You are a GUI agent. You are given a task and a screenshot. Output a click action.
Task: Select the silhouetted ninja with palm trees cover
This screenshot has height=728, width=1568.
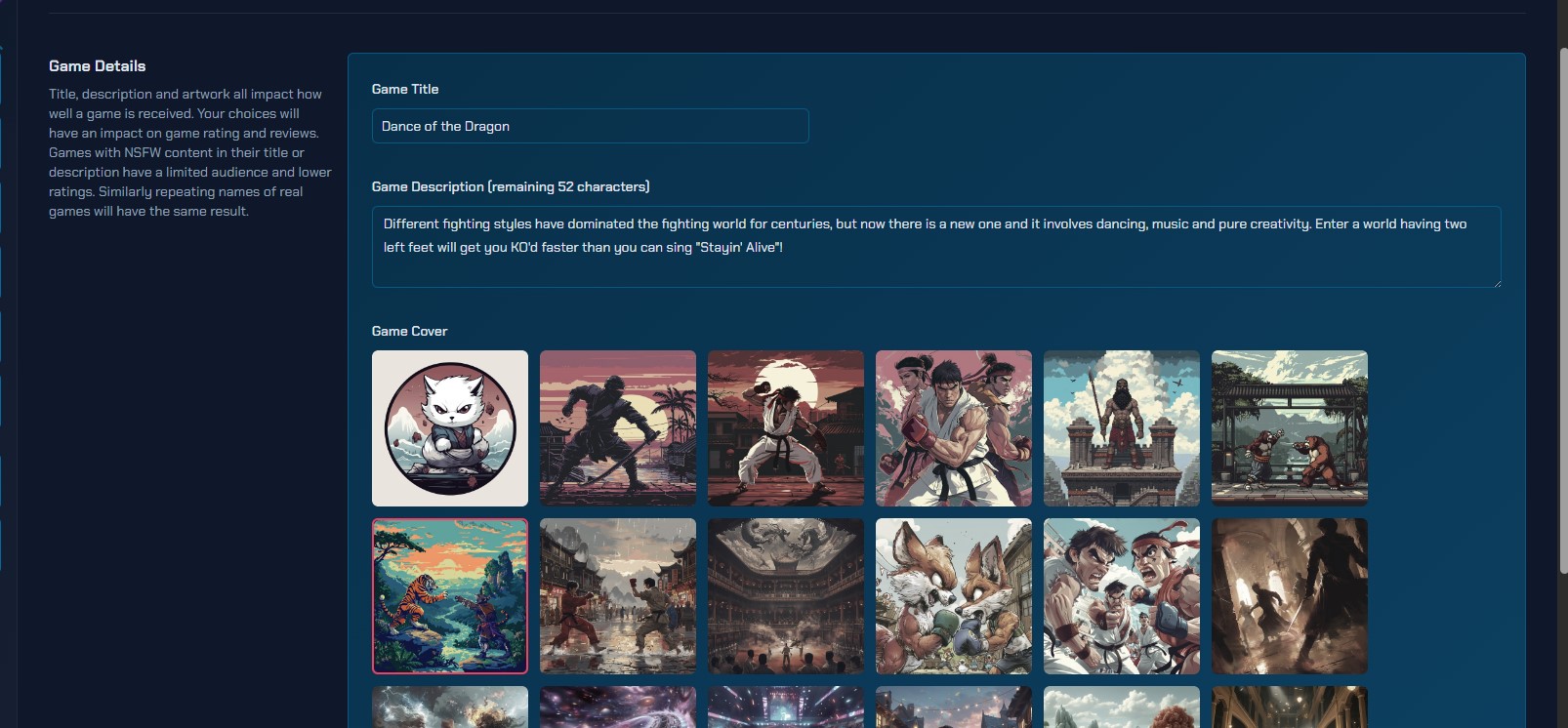[x=618, y=428]
